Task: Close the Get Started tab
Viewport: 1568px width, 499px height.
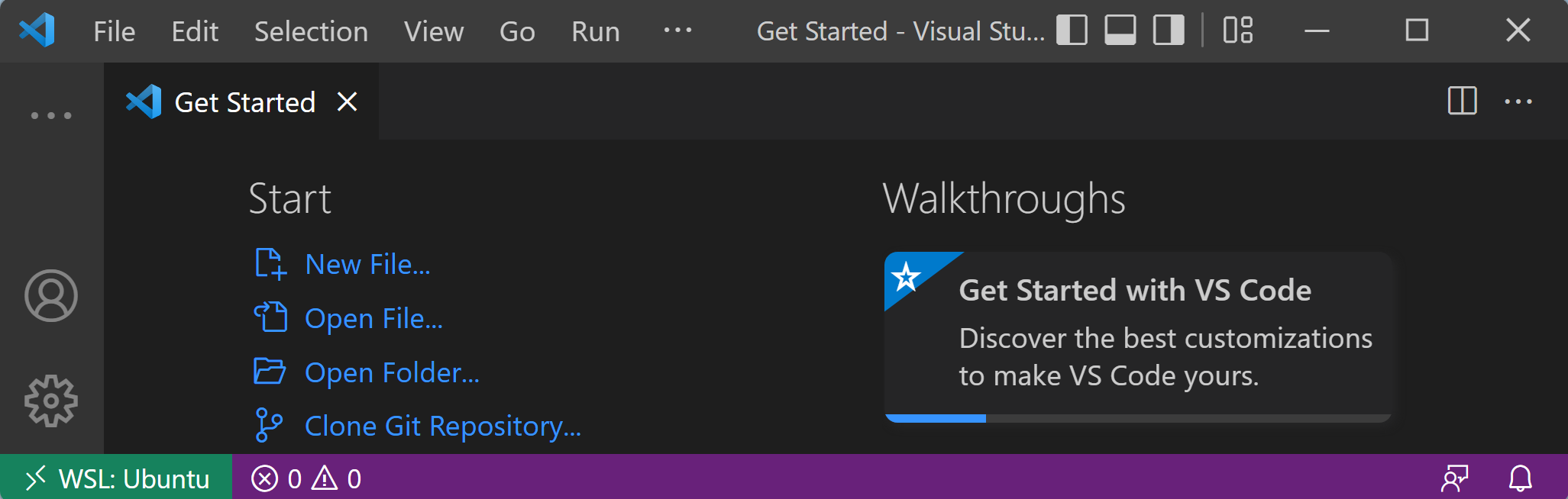Action: coord(348,101)
